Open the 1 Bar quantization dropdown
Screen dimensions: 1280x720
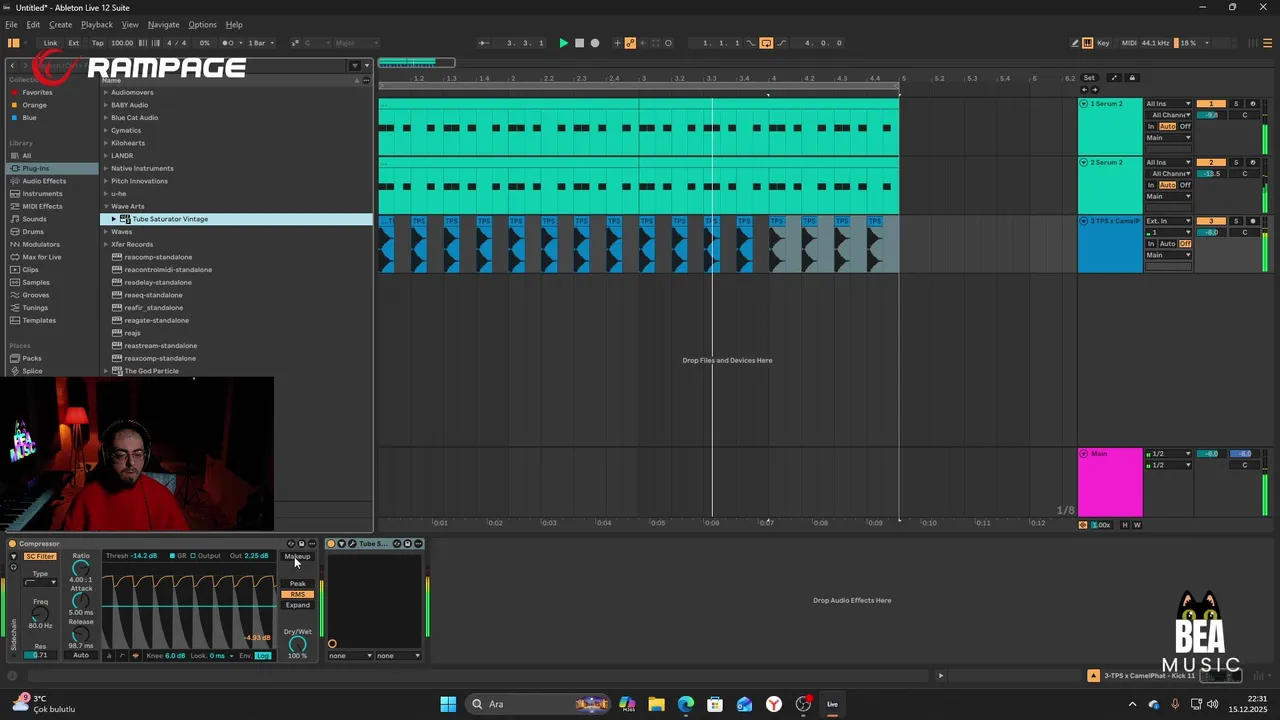coord(259,43)
